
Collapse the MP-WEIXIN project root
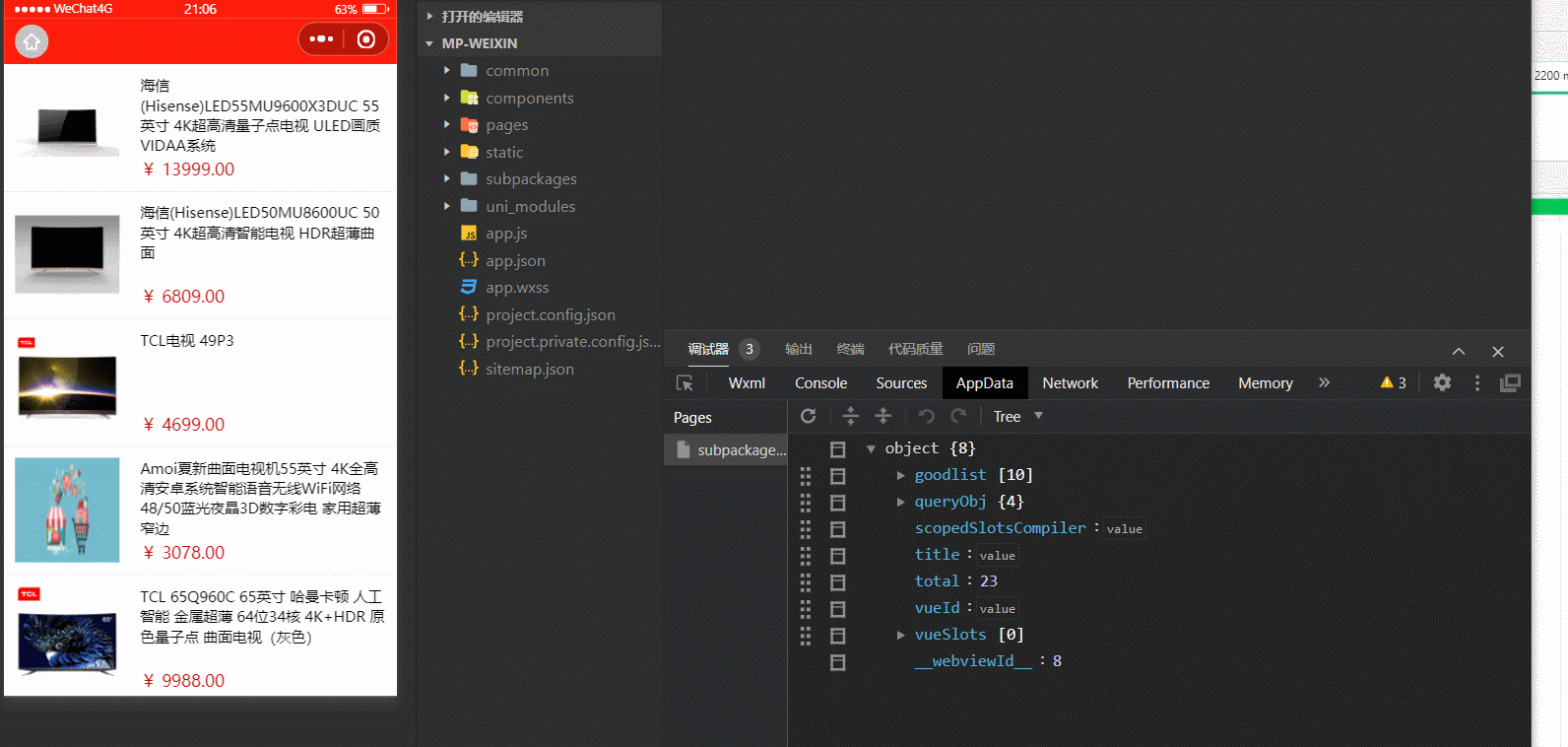point(429,43)
